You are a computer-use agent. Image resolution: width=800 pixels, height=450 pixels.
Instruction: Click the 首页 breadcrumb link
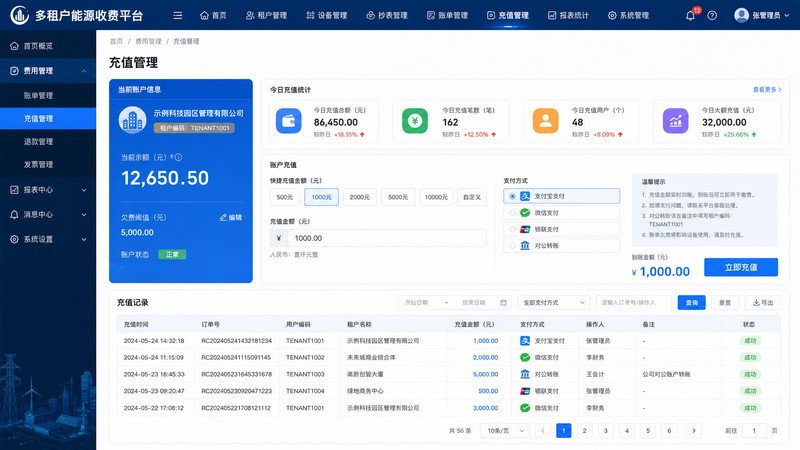[x=116, y=41]
